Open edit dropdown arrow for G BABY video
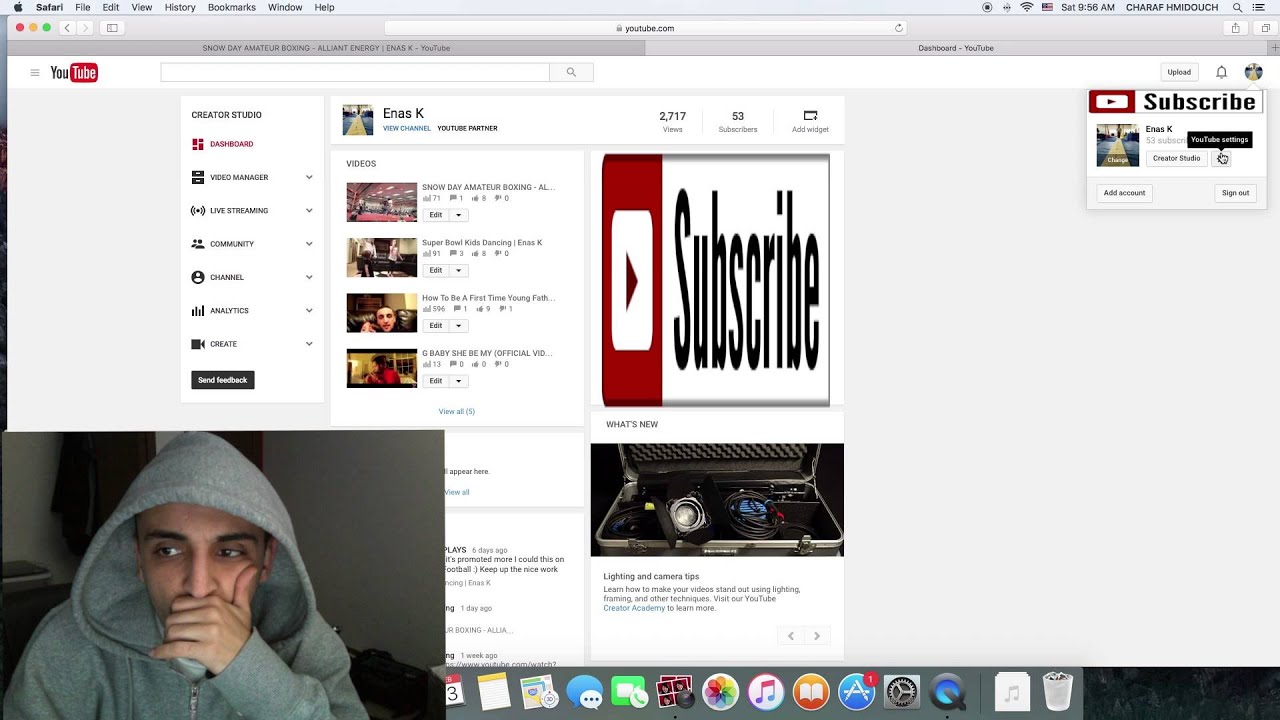 pyautogui.click(x=459, y=381)
